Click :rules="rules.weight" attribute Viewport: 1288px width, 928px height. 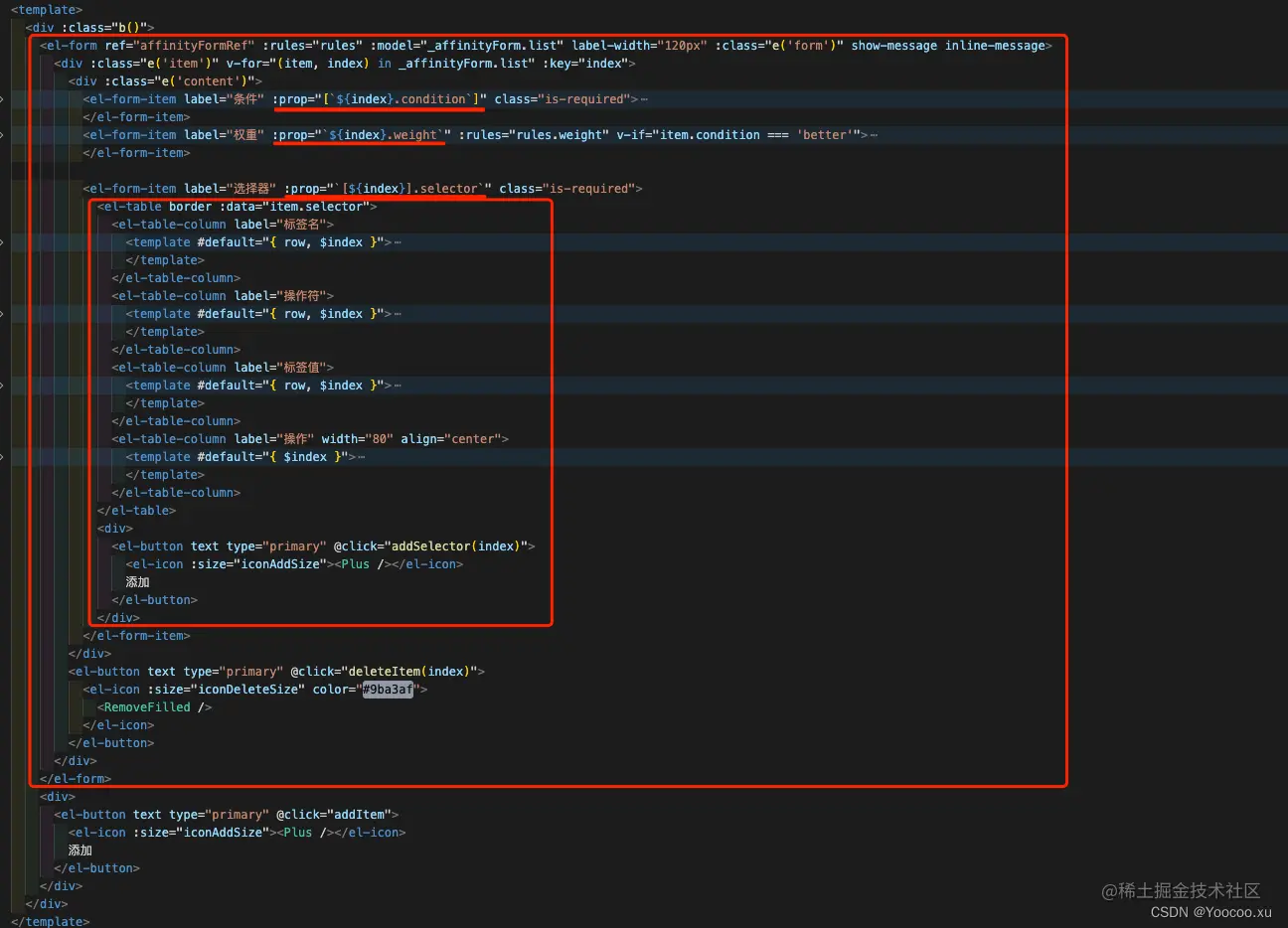(x=533, y=135)
